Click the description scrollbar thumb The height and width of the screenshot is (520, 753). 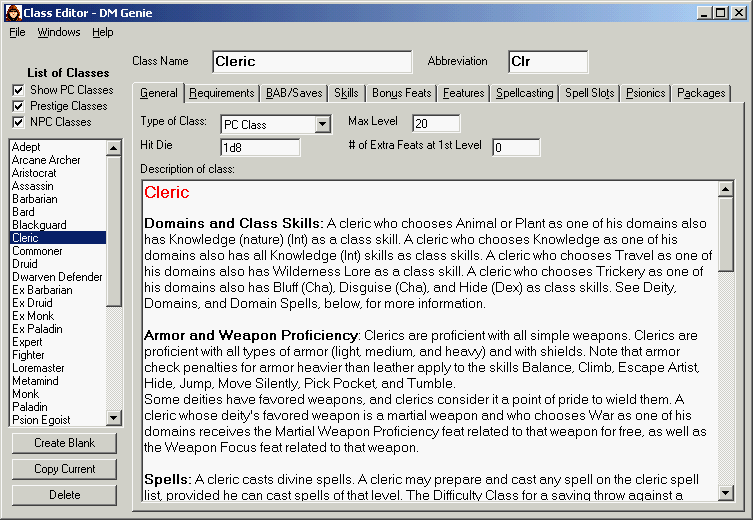click(726, 235)
